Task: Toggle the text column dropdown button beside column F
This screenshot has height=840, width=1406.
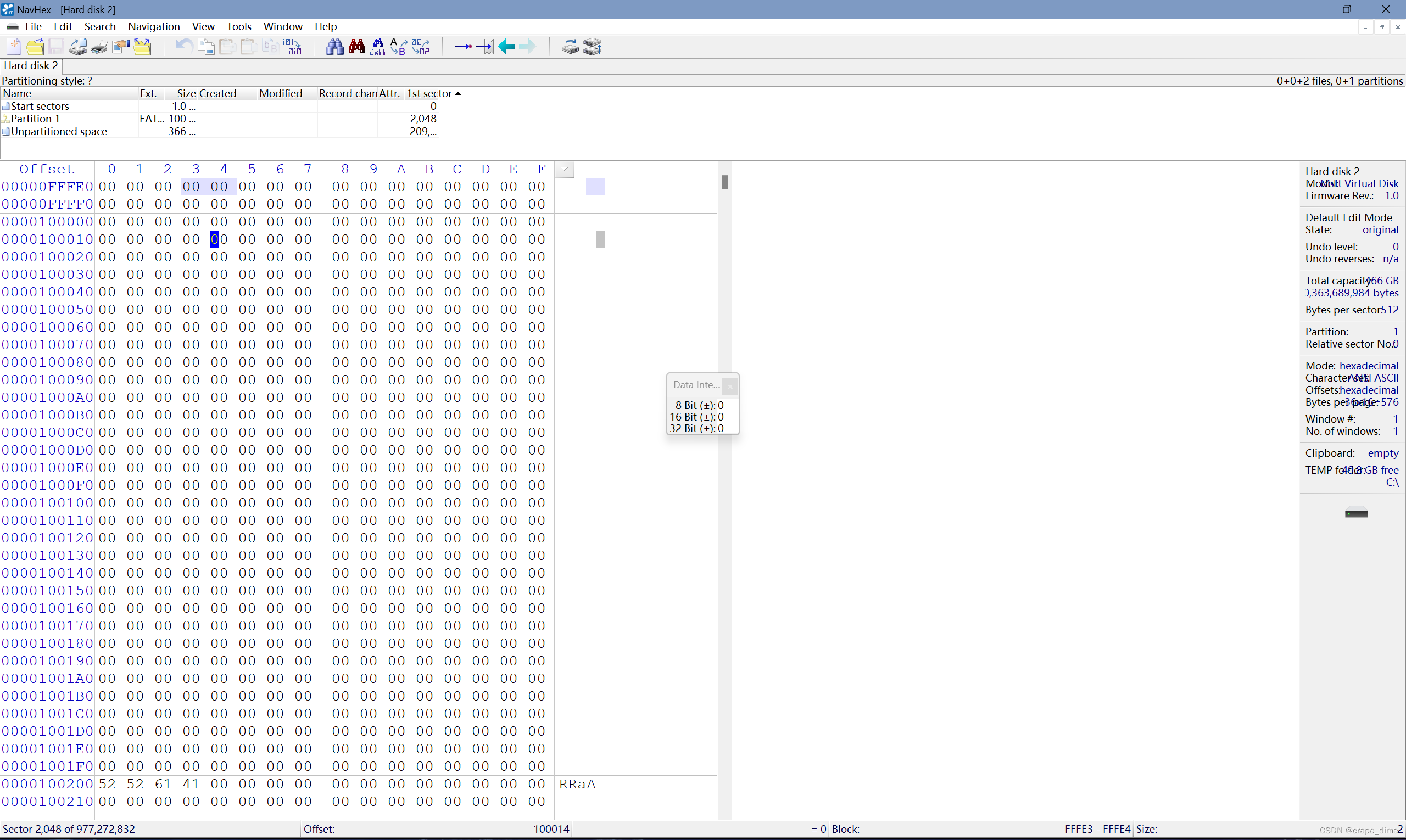Action: click(565, 169)
